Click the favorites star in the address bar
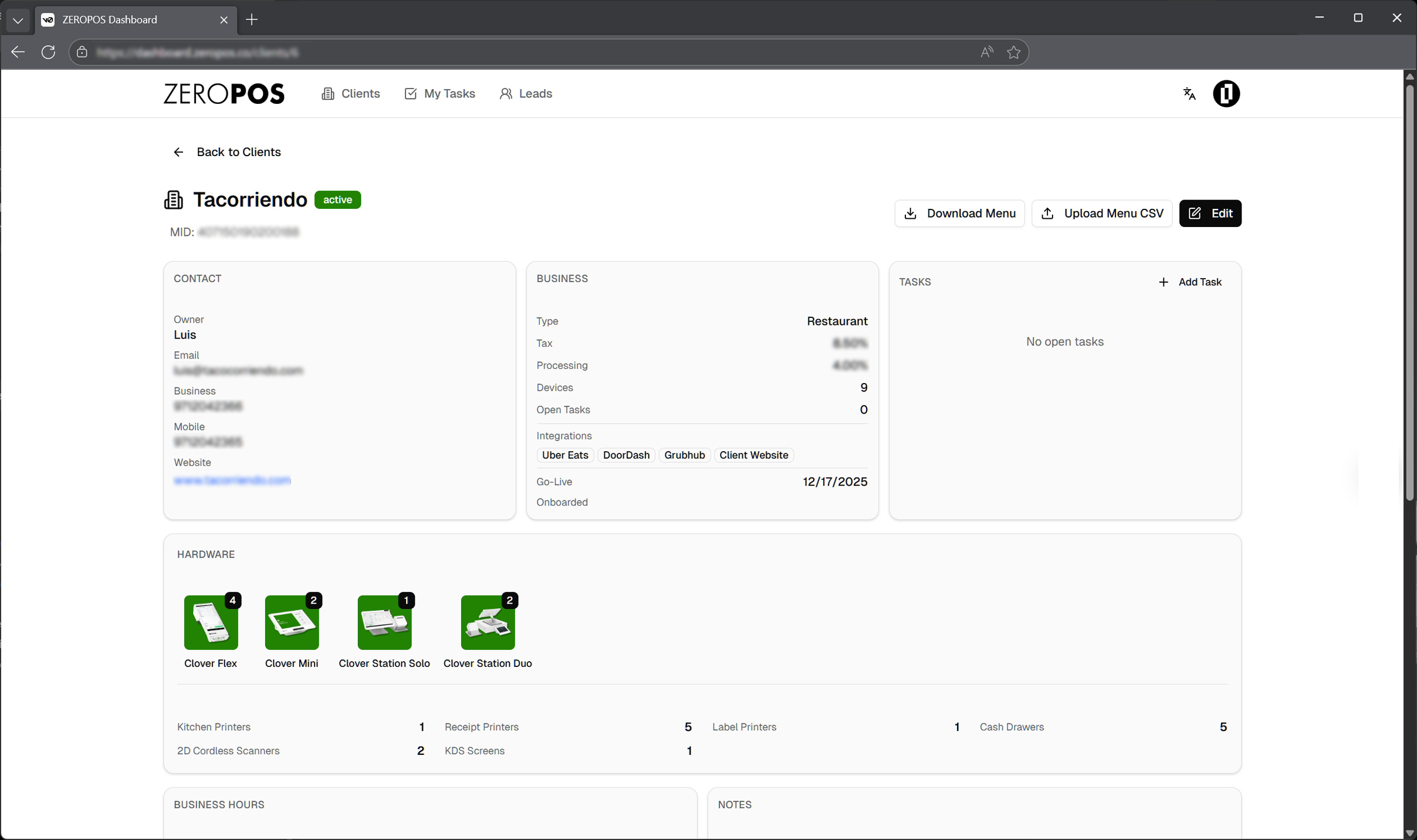 point(1013,52)
